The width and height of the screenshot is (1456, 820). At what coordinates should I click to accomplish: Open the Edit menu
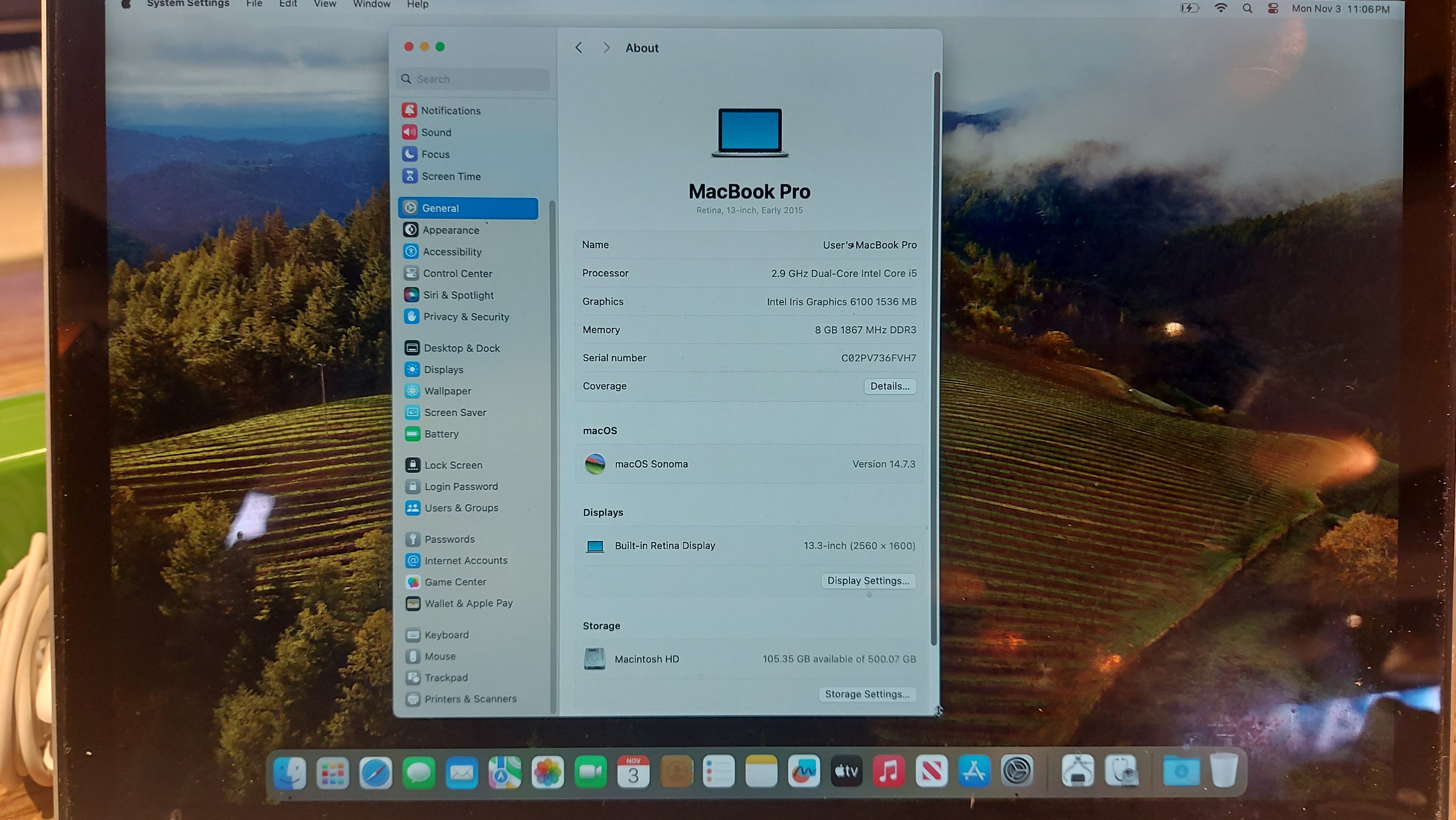pyautogui.click(x=288, y=4)
